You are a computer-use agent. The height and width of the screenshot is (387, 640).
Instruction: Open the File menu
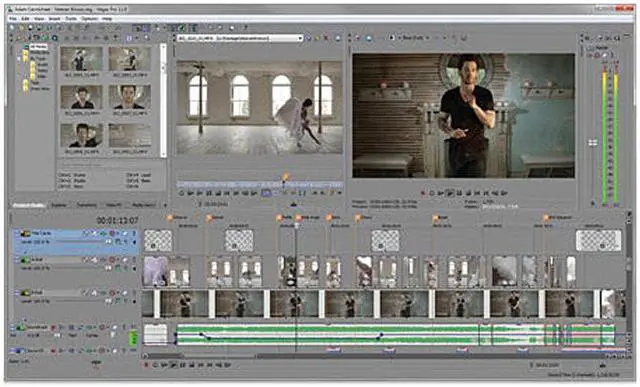pyautogui.click(x=13, y=19)
